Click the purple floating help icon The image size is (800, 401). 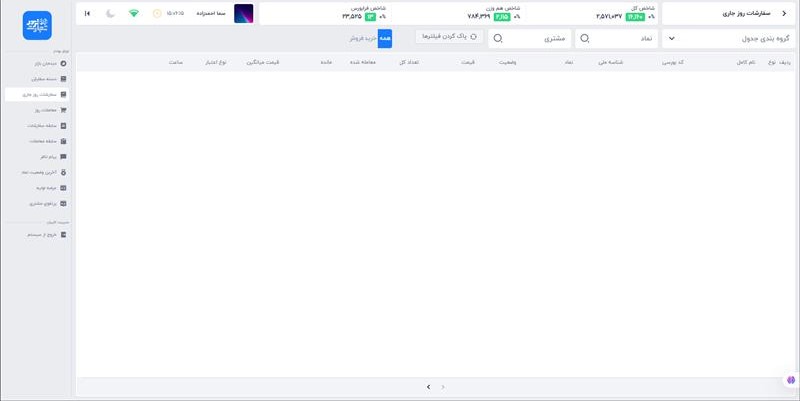(x=790, y=381)
